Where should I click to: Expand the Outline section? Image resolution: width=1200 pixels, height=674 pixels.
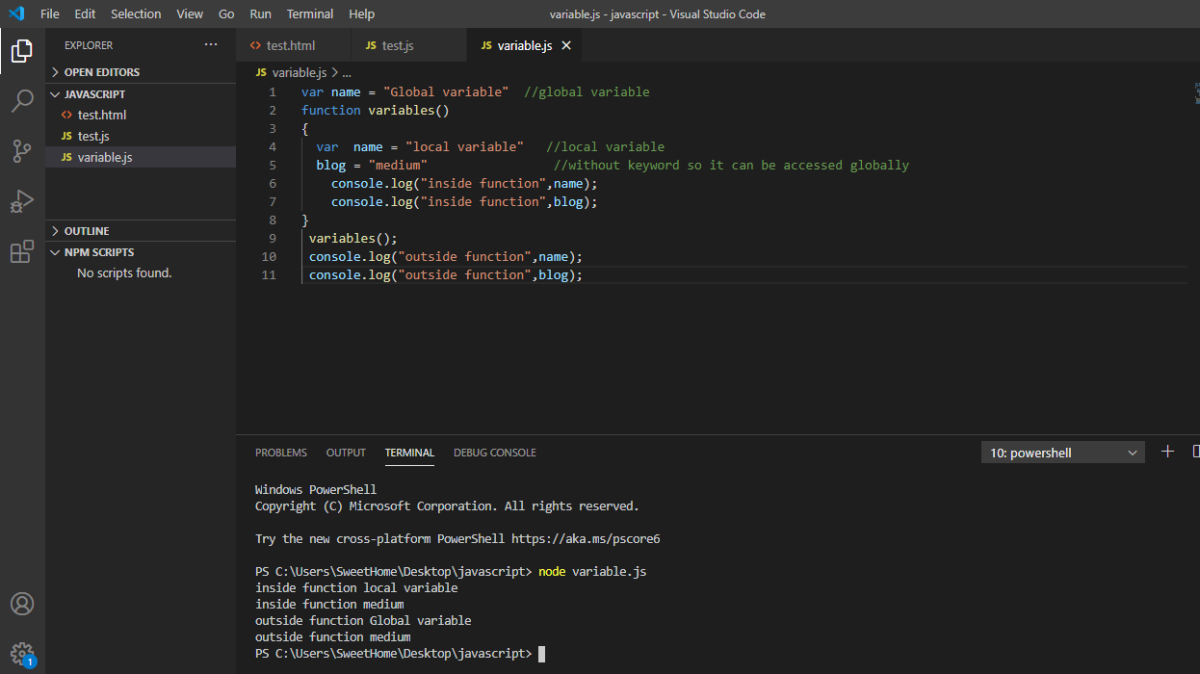(x=87, y=231)
